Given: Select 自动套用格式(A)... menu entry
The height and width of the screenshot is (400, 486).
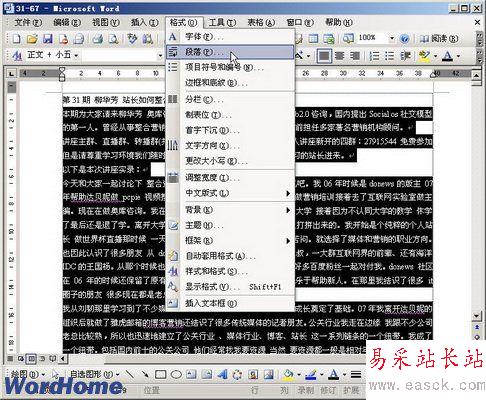Looking at the screenshot, I should [x=230, y=256].
